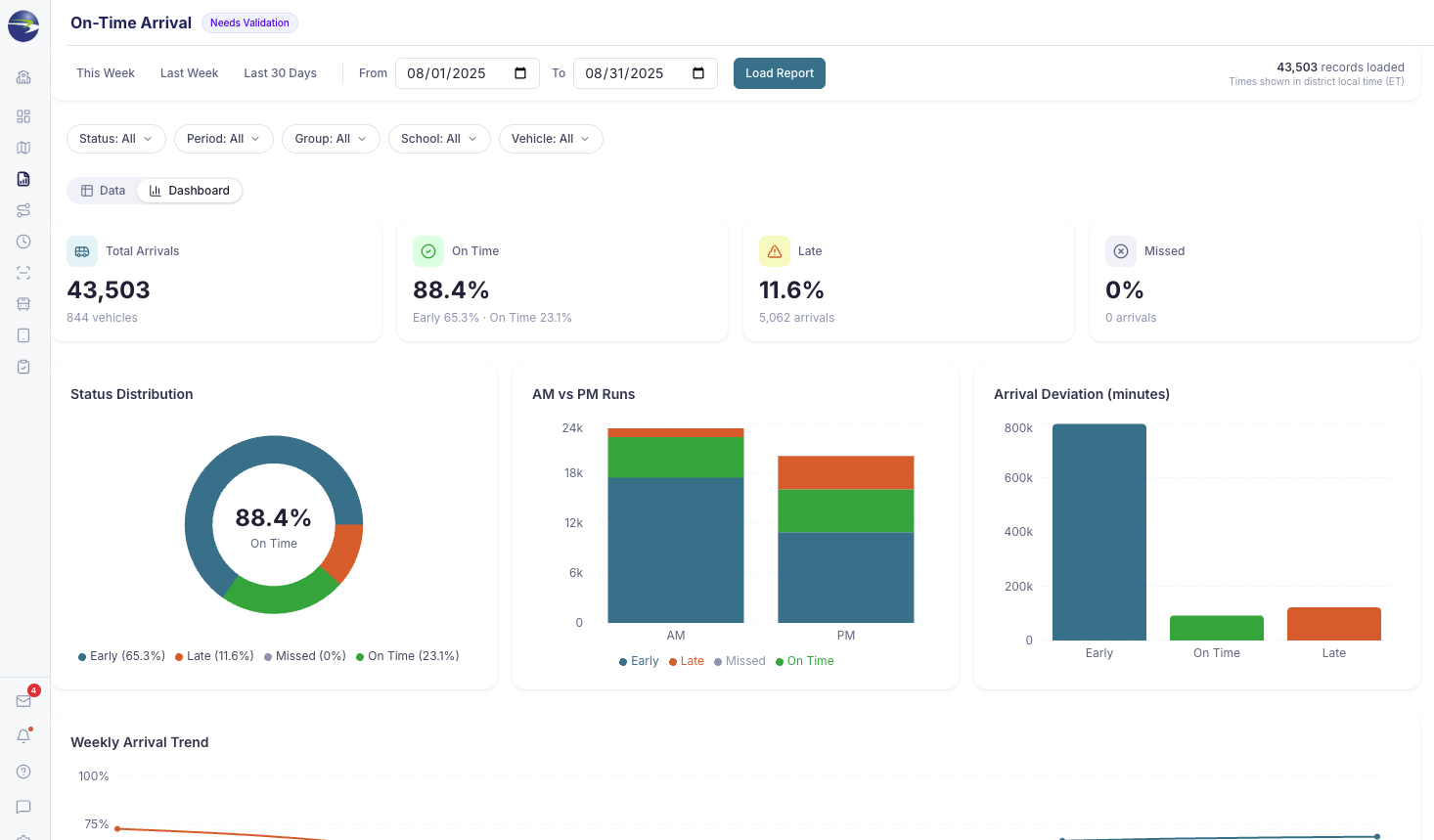The image size is (1434, 840).
Task: Open the map icon in the sidebar
Action: [23, 148]
